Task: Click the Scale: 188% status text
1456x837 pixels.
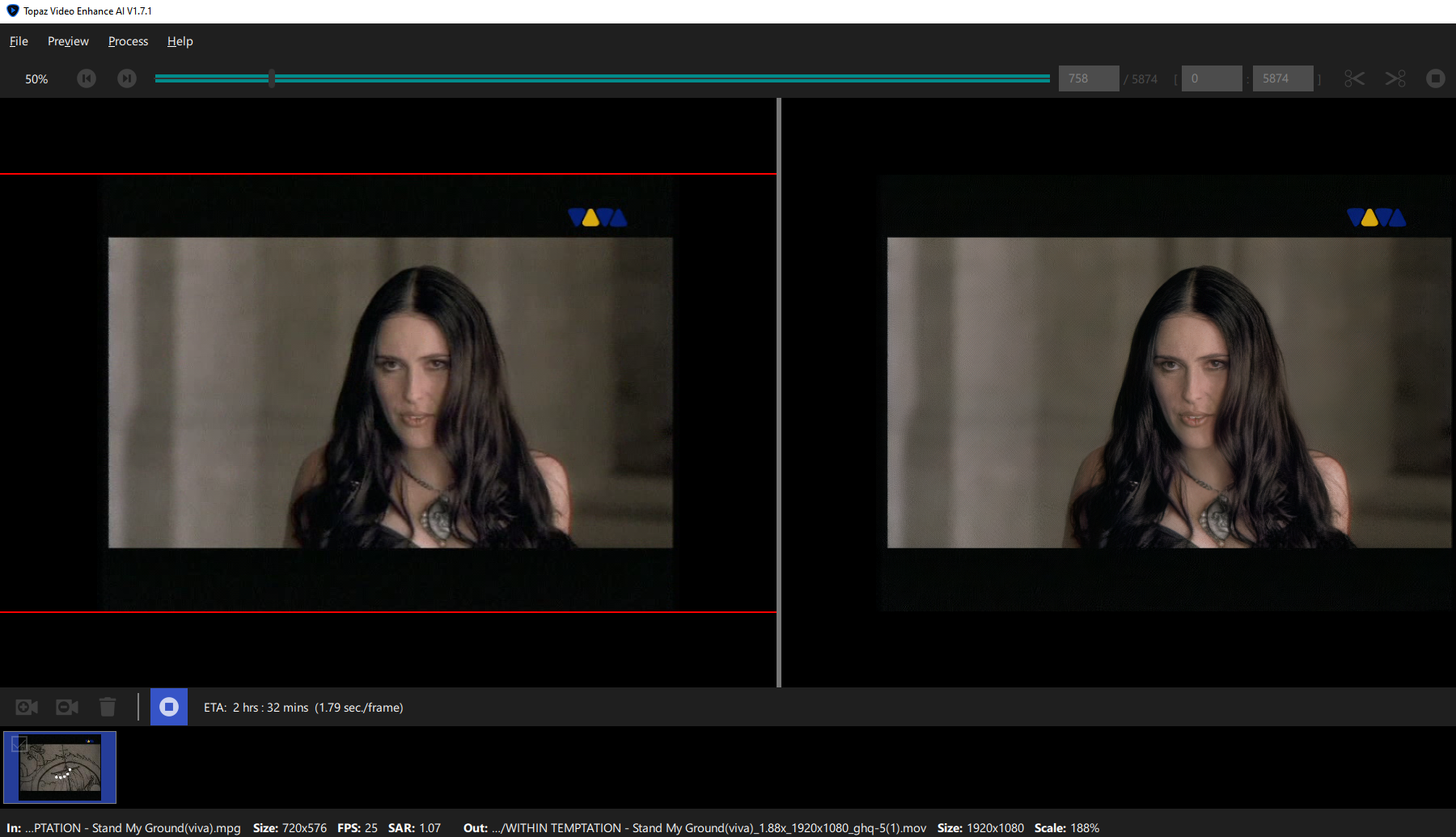Action: [x=1067, y=828]
